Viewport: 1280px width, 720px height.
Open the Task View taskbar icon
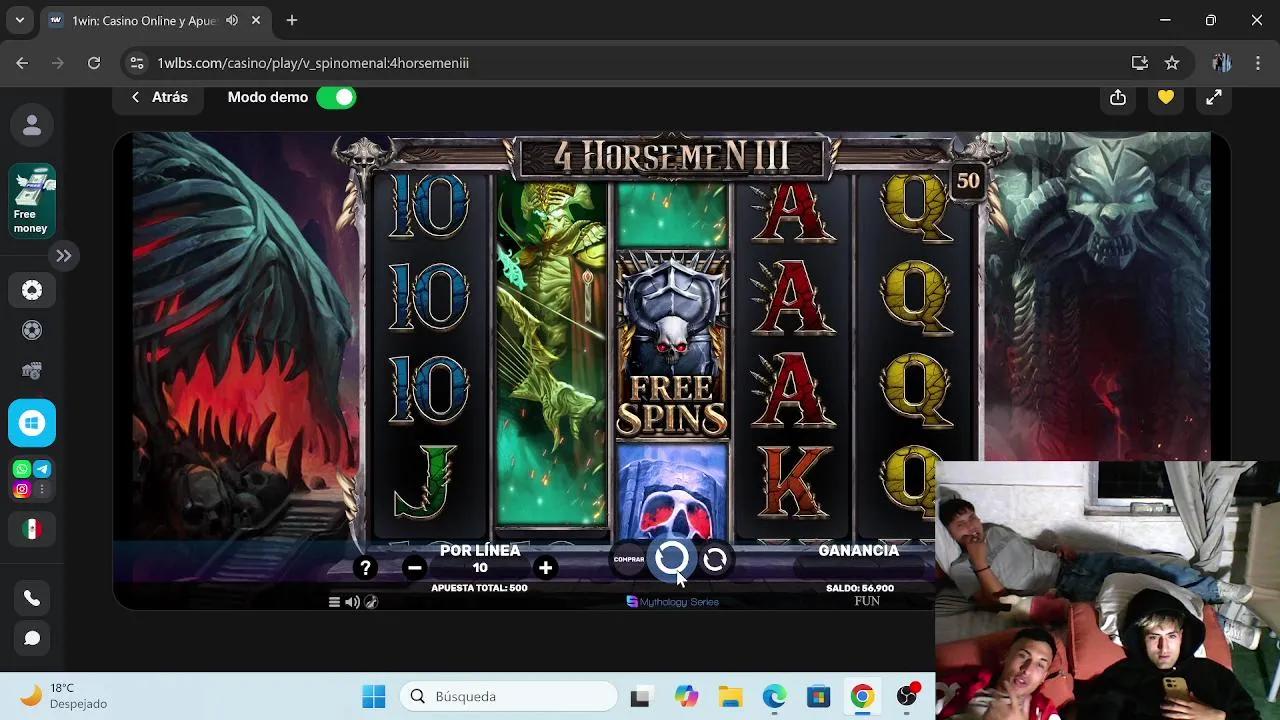641,697
